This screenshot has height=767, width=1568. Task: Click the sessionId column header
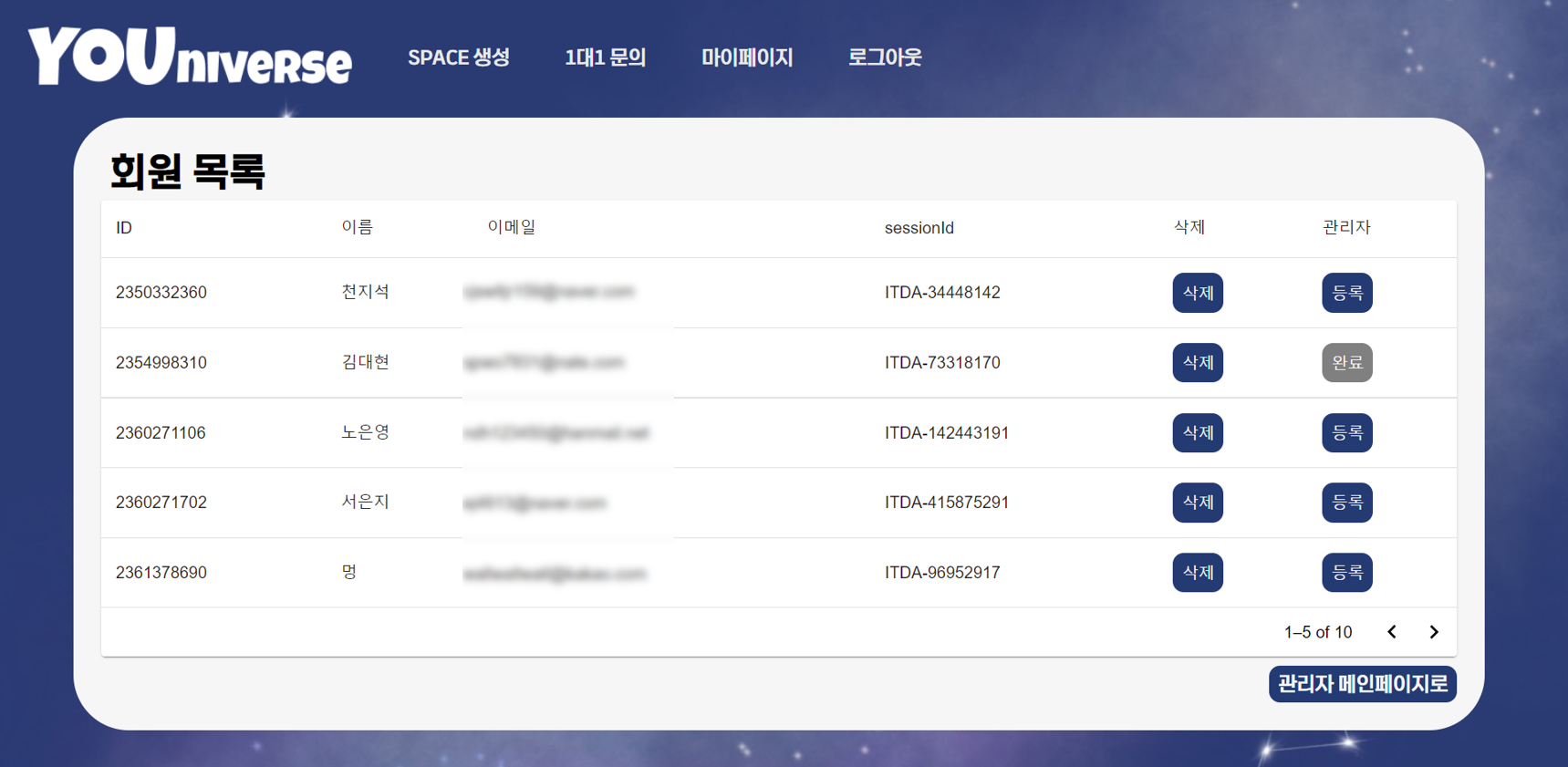[919, 228]
